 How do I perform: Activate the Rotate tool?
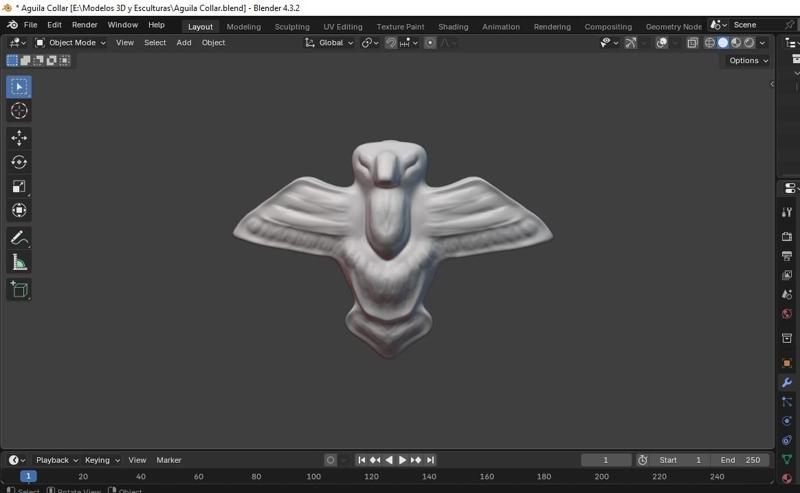(x=19, y=162)
